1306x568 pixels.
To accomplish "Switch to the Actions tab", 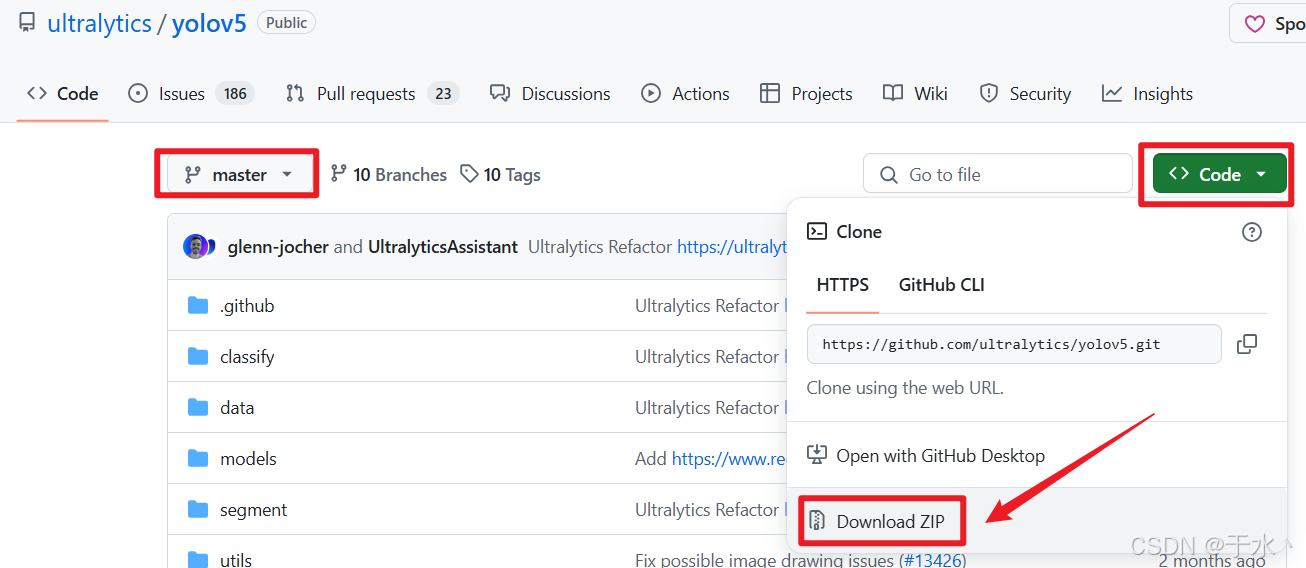I will coord(685,93).
